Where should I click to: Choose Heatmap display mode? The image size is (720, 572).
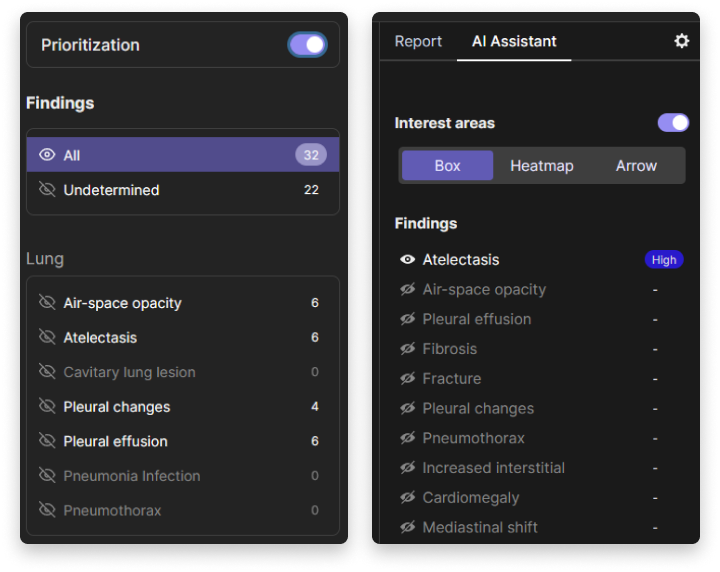[542, 166]
